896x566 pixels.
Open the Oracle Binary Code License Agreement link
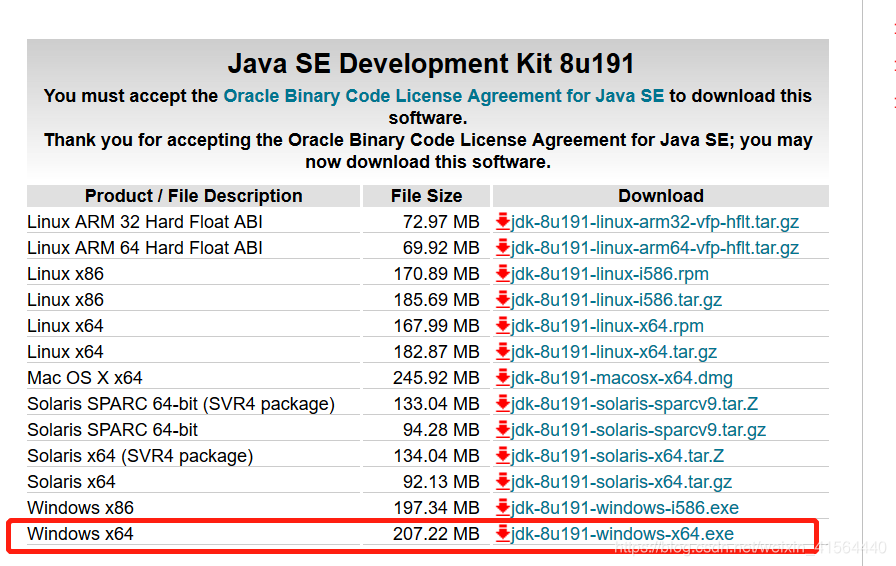(x=443, y=95)
